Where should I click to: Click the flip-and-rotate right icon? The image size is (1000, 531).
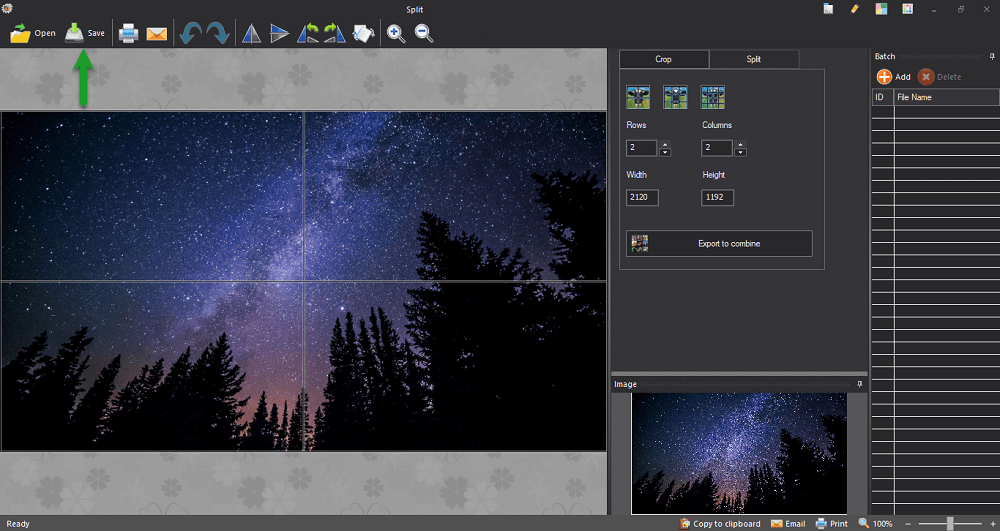(334, 33)
